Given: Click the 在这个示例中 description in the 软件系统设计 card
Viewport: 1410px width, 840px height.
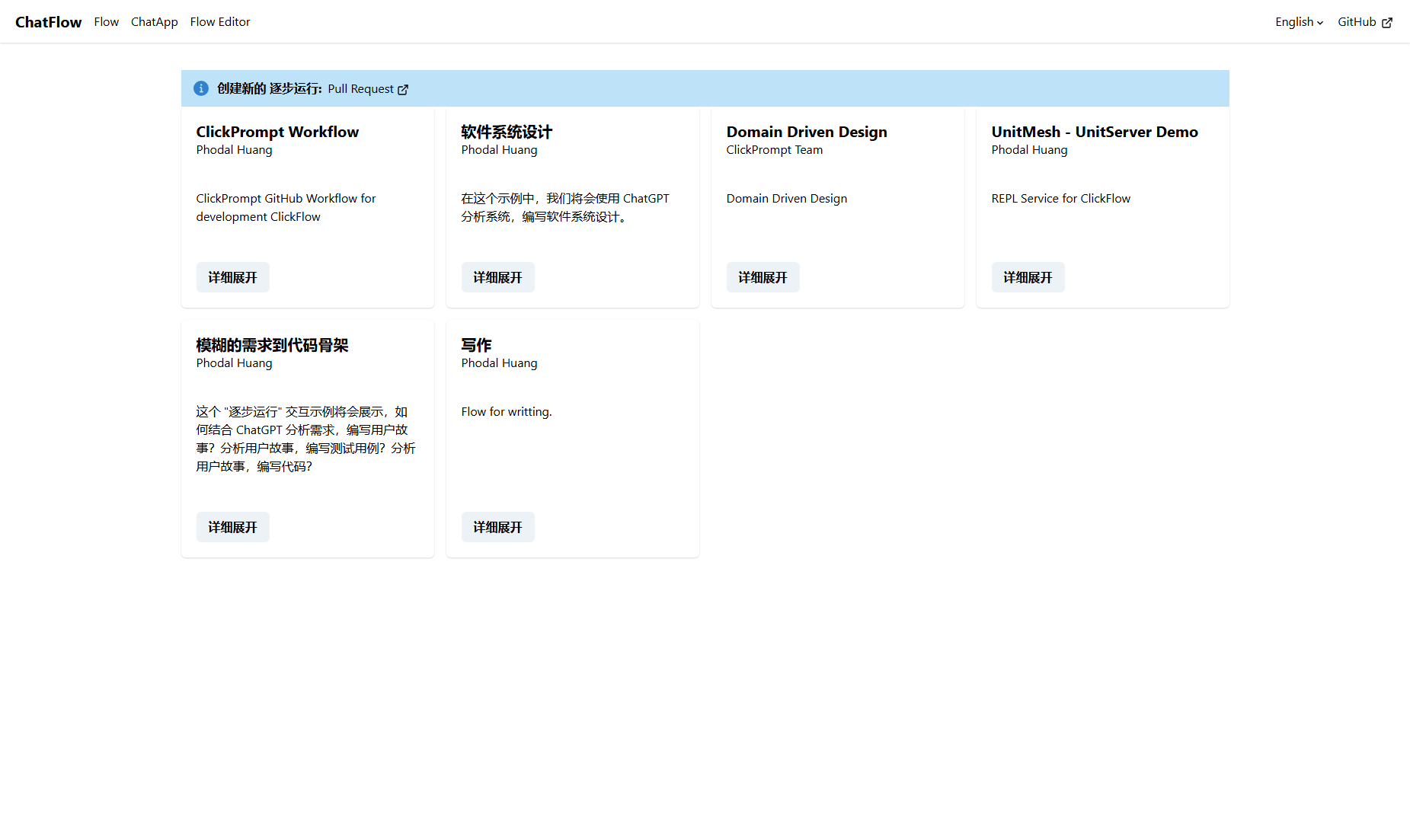Looking at the screenshot, I should tap(565, 208).
